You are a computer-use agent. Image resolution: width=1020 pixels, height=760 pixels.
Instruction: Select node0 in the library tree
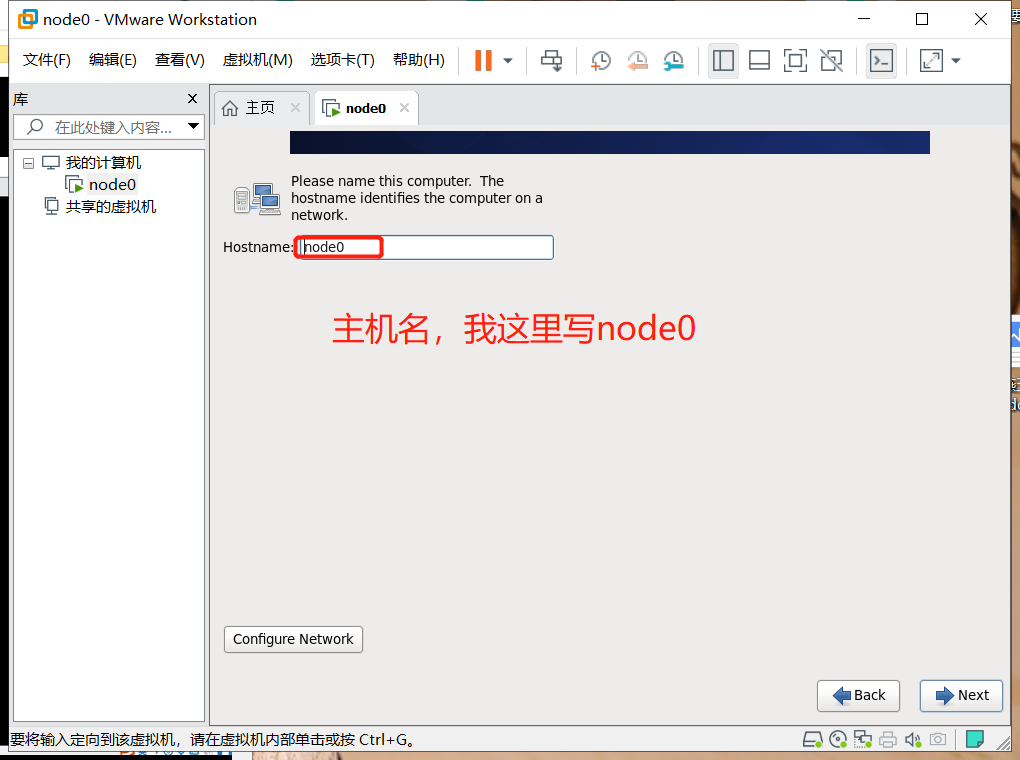[x=112, y=185]
